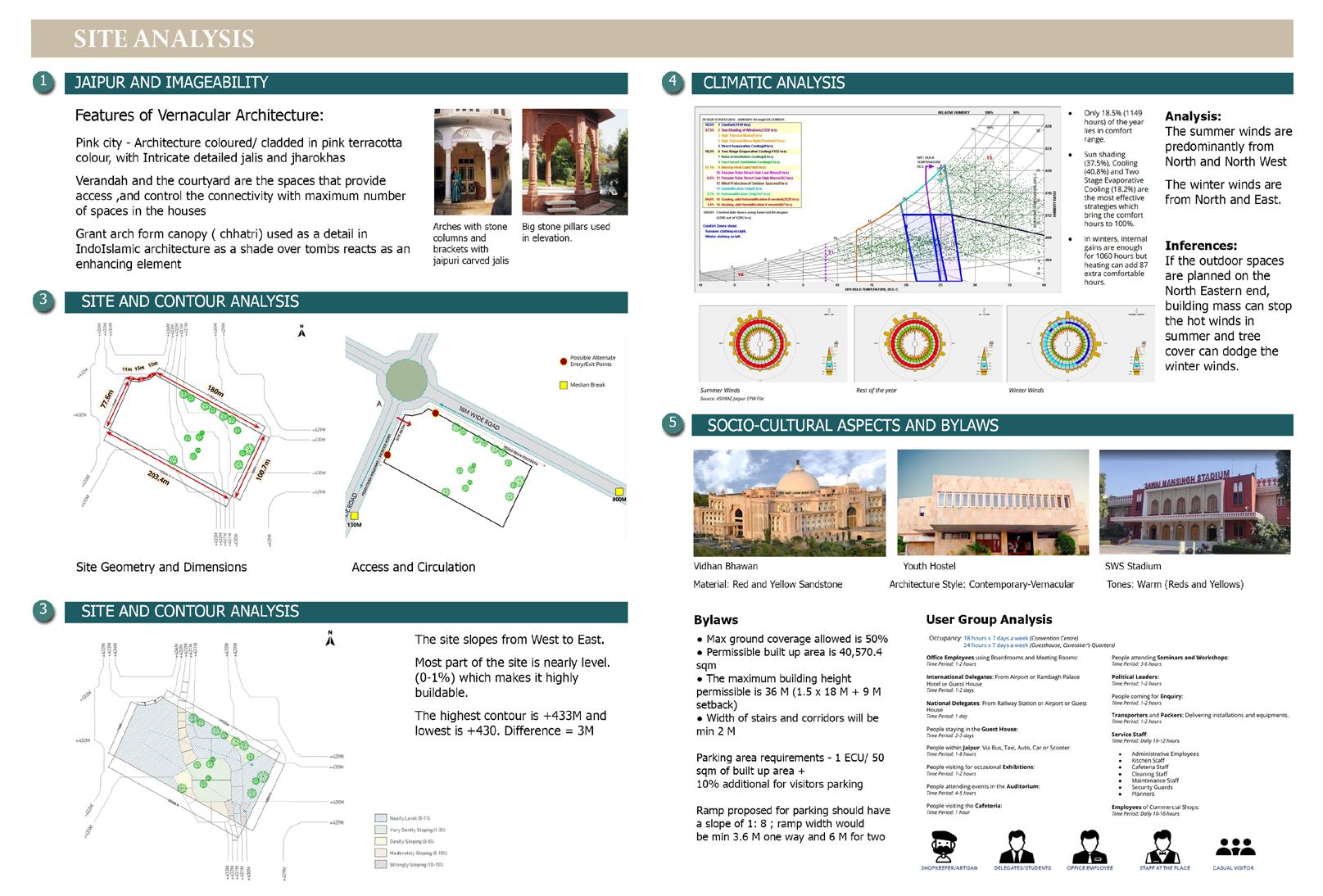Screen dimensions: 1323x896
Task: Click the 'Access and Circulation' caption
Action: click(413, 567)
